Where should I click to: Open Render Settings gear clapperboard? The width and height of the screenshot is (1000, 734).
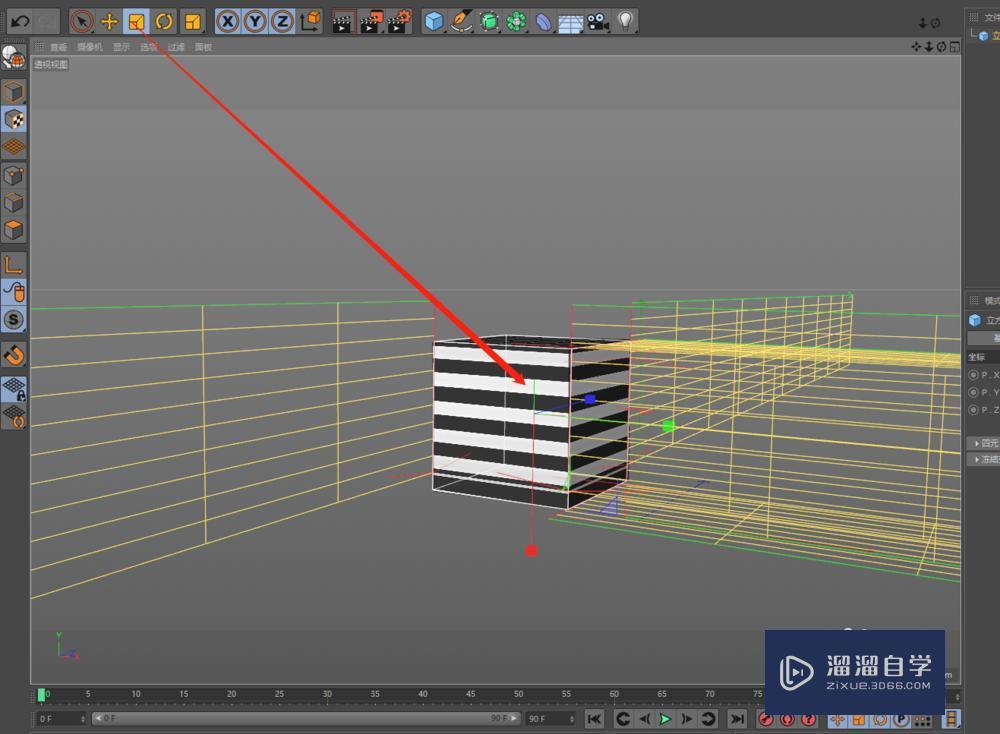point(399,22)
